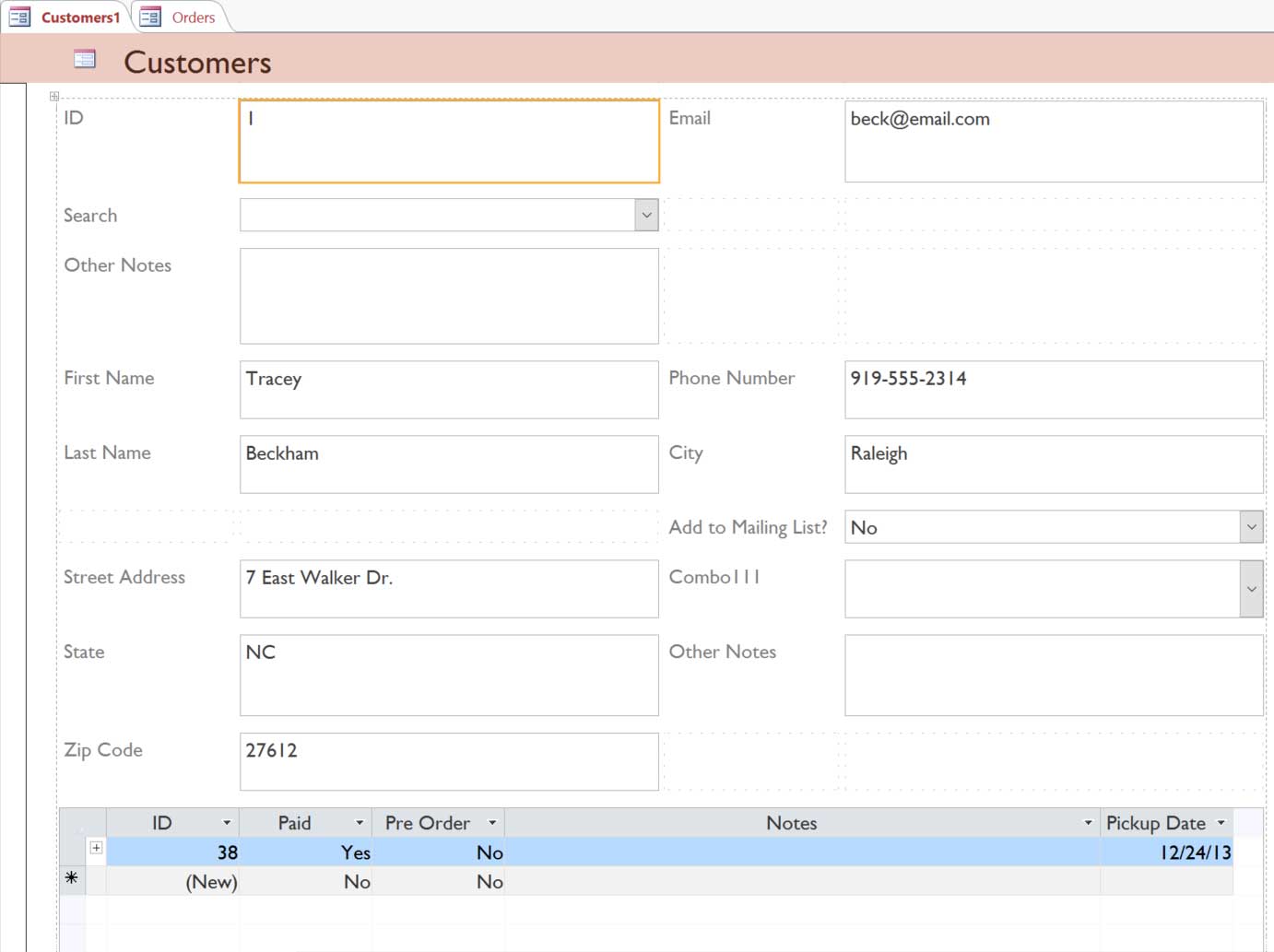Click the Notes cell in row 38
This screenshot has width=1274, height=952.
tap(803, 852)
